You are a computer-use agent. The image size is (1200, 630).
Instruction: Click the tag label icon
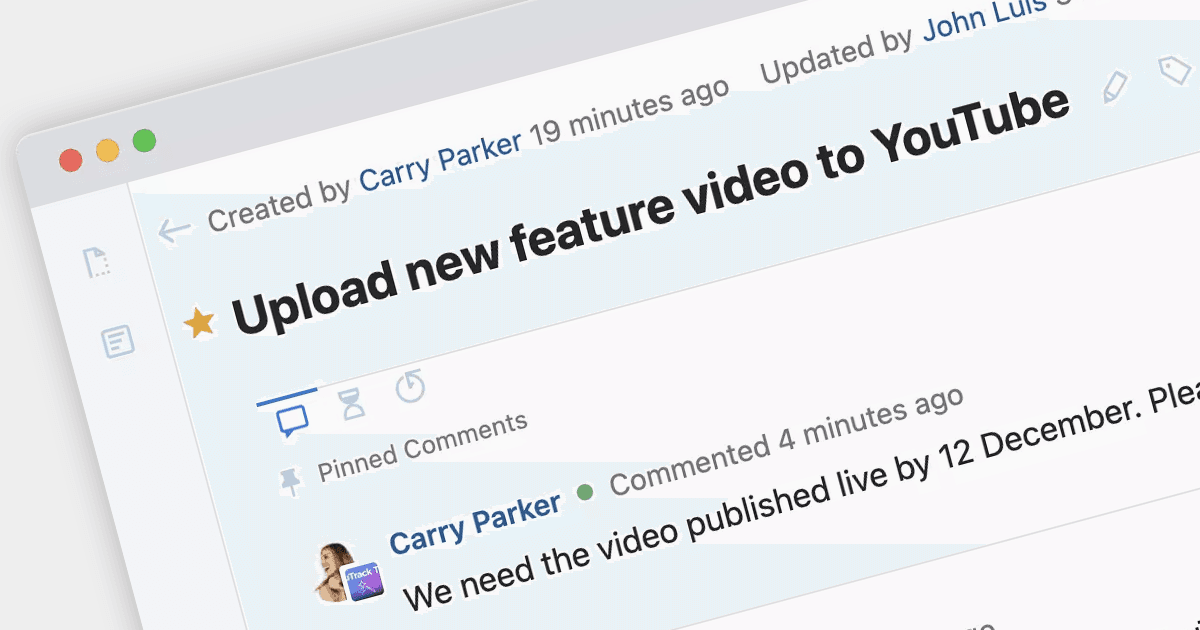(1177, 70)
